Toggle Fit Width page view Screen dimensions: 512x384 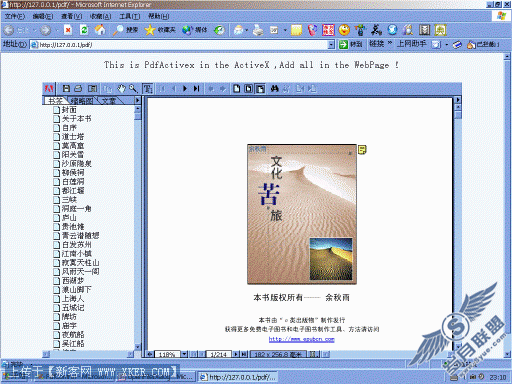[x=260, y=89]
